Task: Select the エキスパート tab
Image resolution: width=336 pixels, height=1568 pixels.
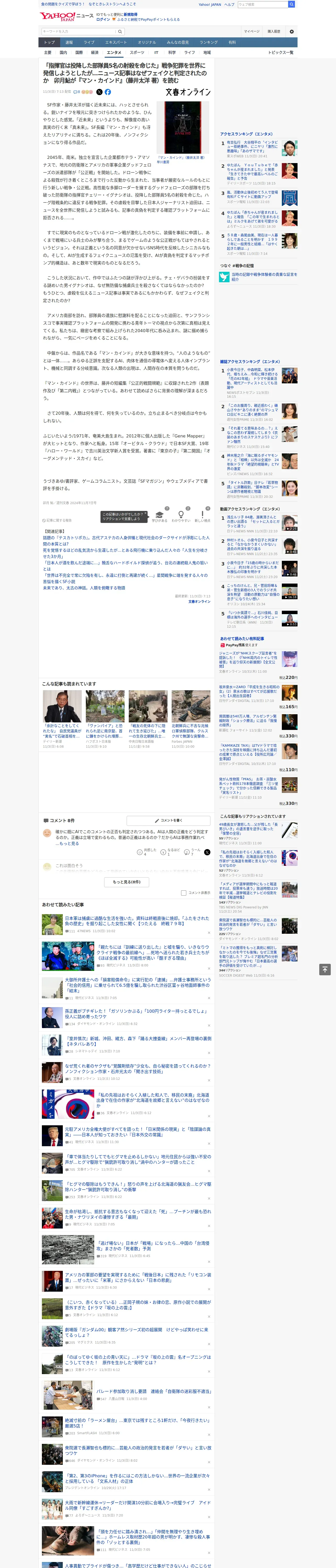Action: [116, 43]
